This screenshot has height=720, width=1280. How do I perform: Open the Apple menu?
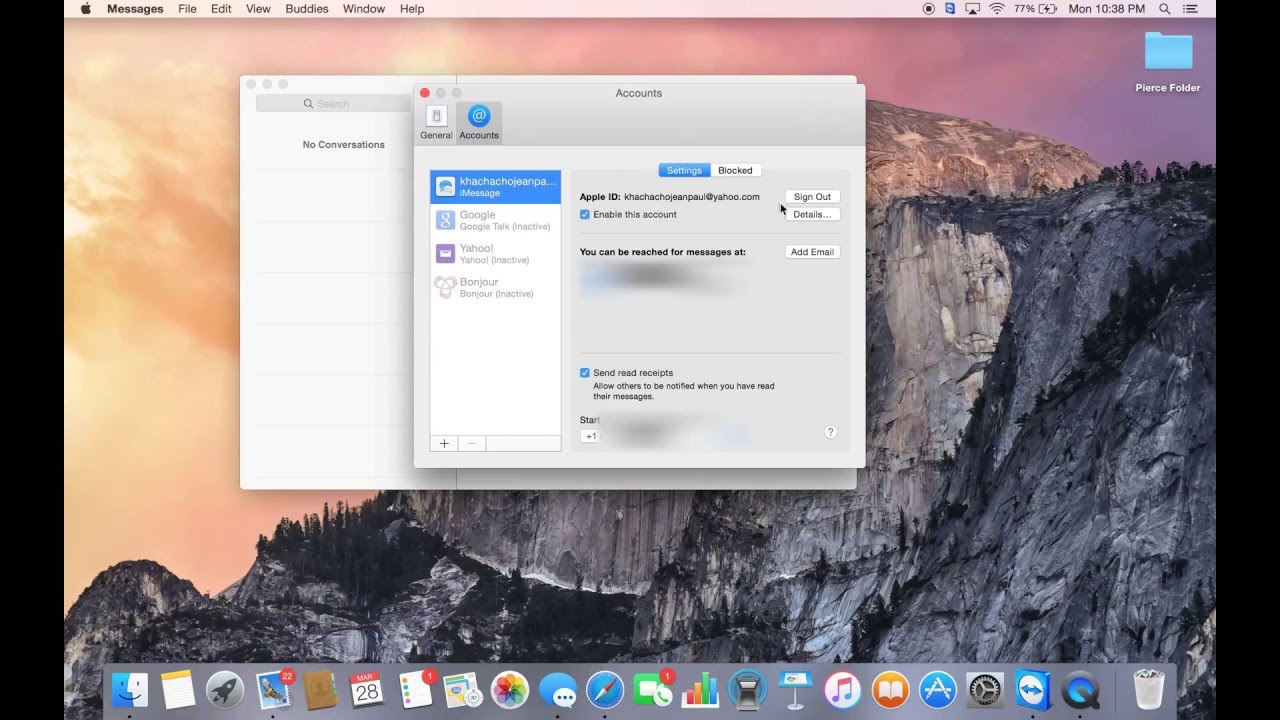86,9
